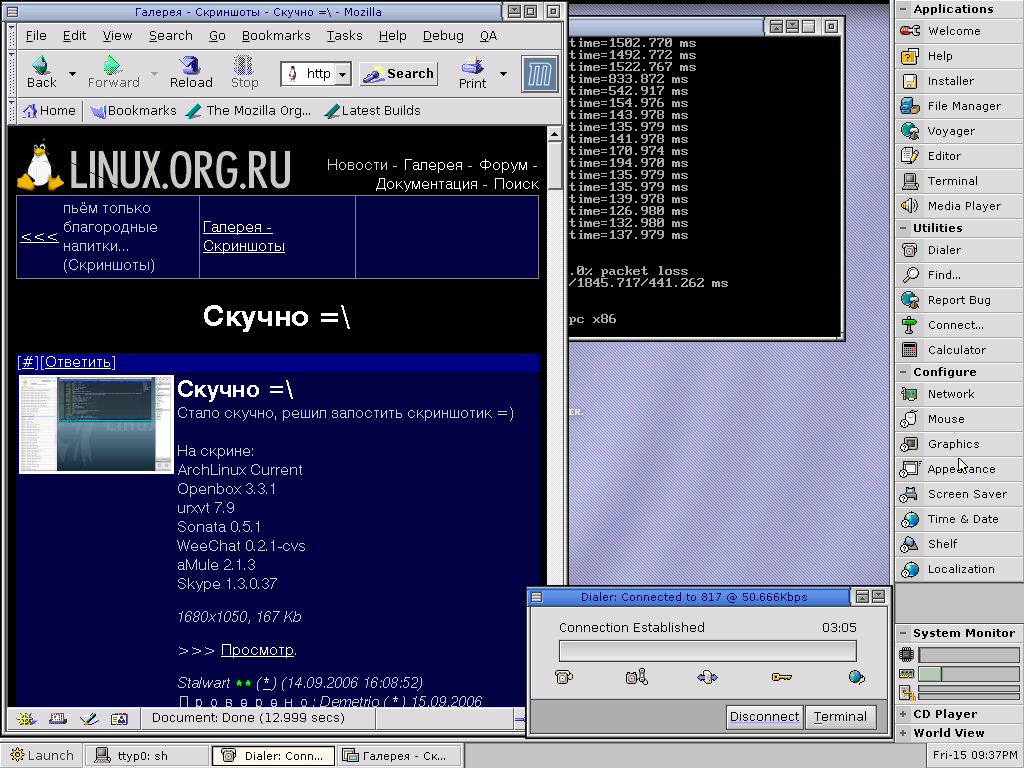Print the page with Print icon
The image size is (1024, 768).
(x=472, y=72)
